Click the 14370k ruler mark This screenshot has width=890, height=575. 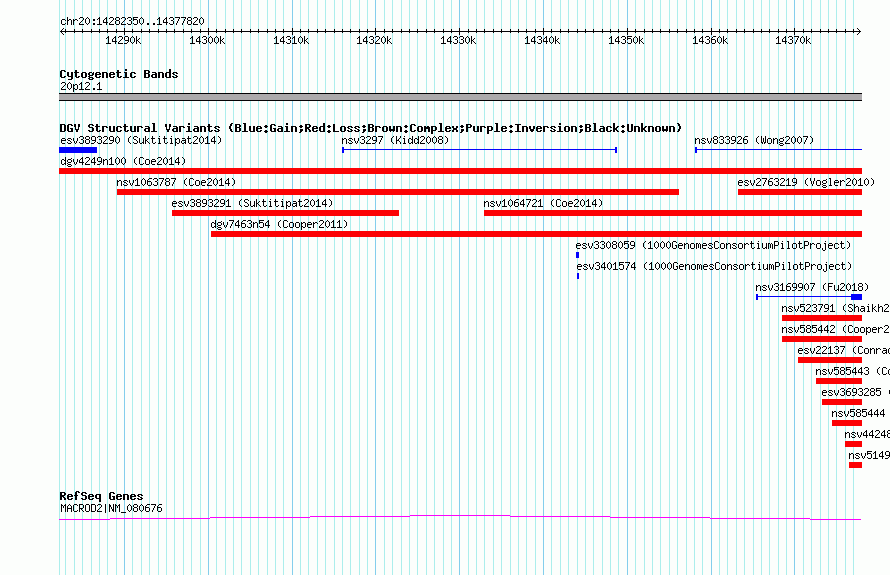[x=793, y=40]
